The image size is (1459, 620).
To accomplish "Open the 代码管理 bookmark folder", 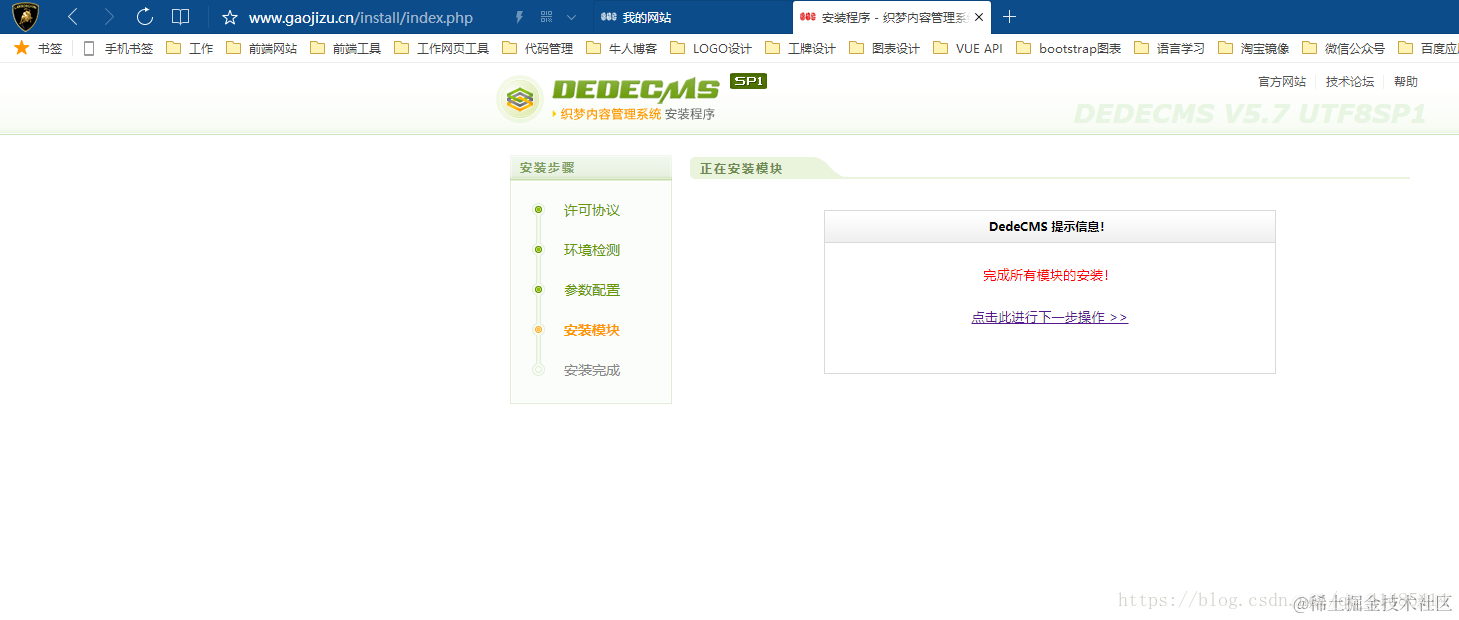I will point(538,48).
